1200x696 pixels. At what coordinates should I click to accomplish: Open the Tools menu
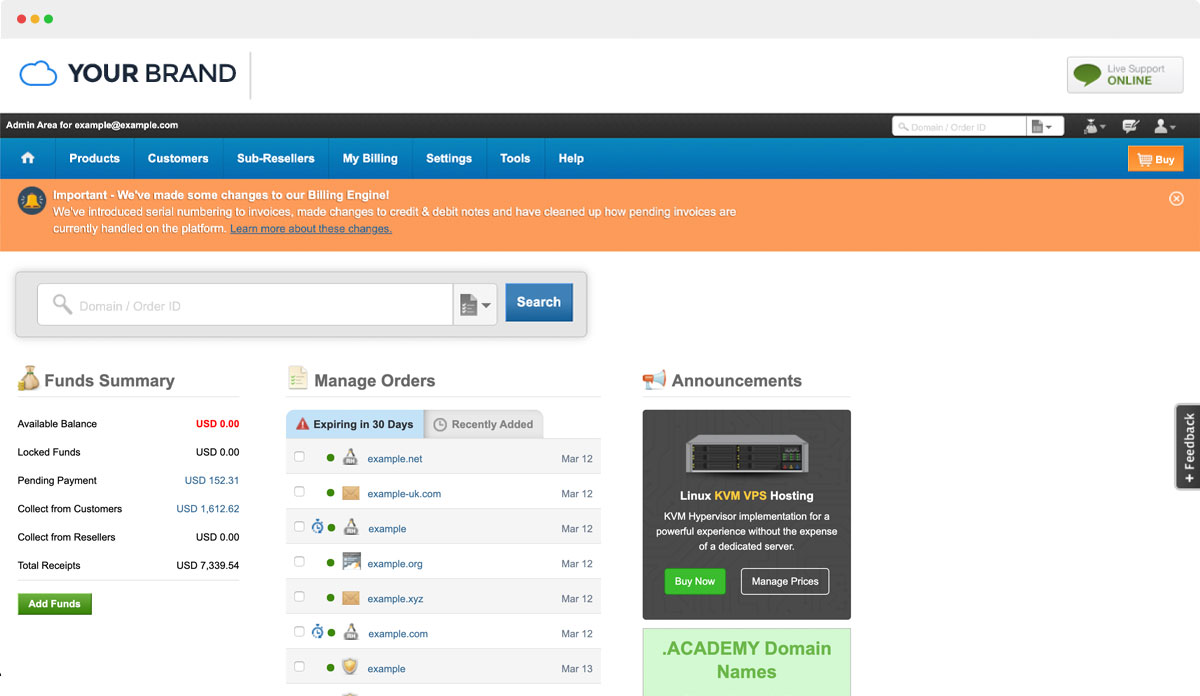pos(515,158)
